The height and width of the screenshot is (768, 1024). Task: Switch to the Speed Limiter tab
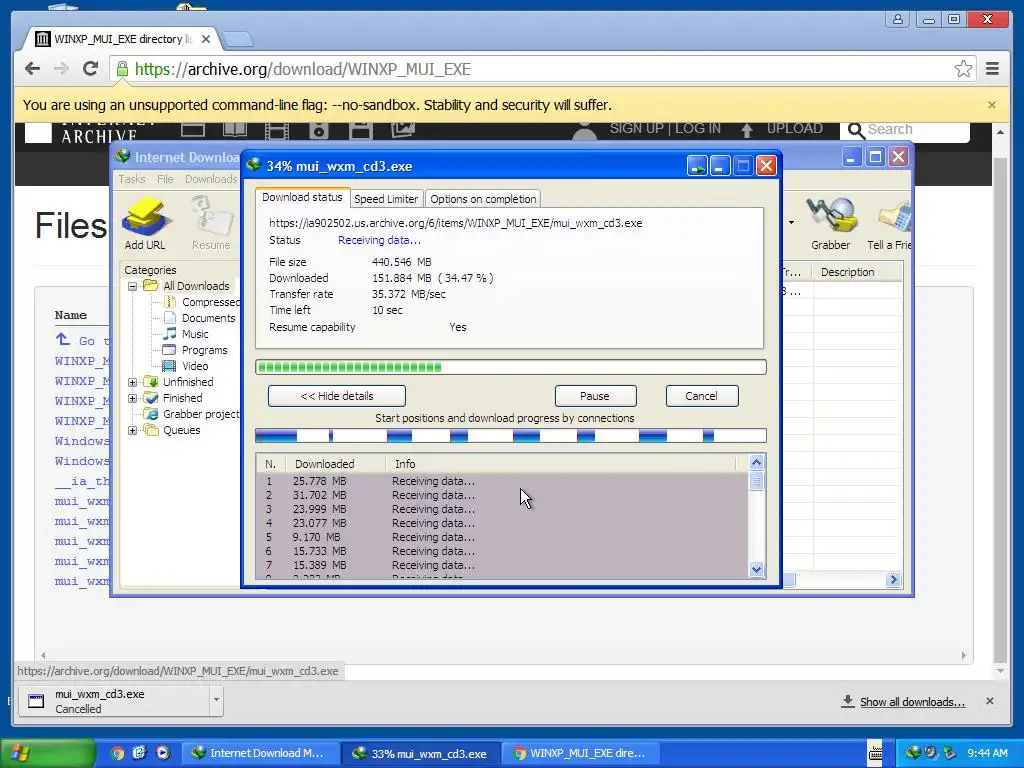pos(386,199)
